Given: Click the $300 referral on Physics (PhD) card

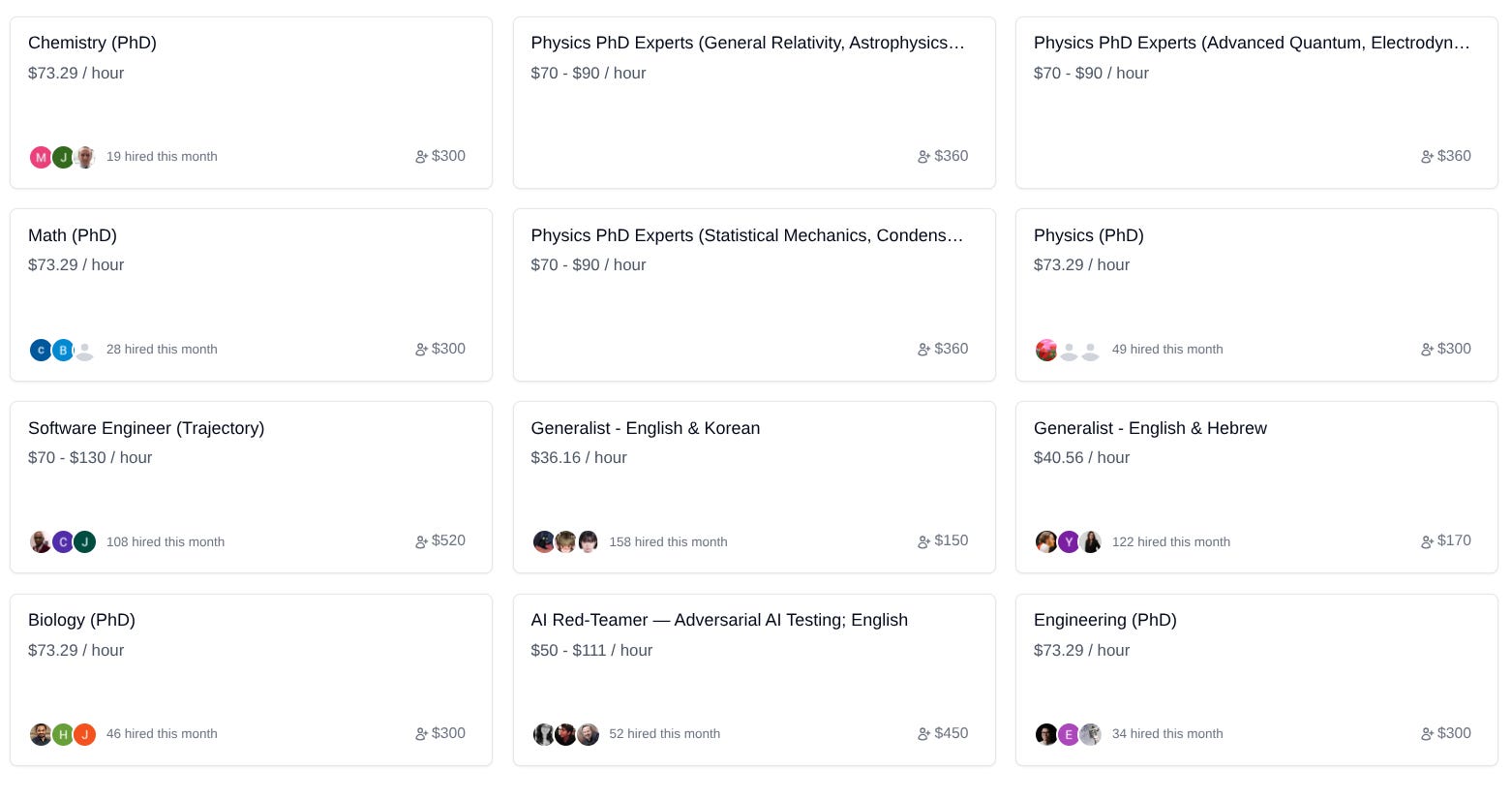Looking at the screenshot, I should [1445, 349].
